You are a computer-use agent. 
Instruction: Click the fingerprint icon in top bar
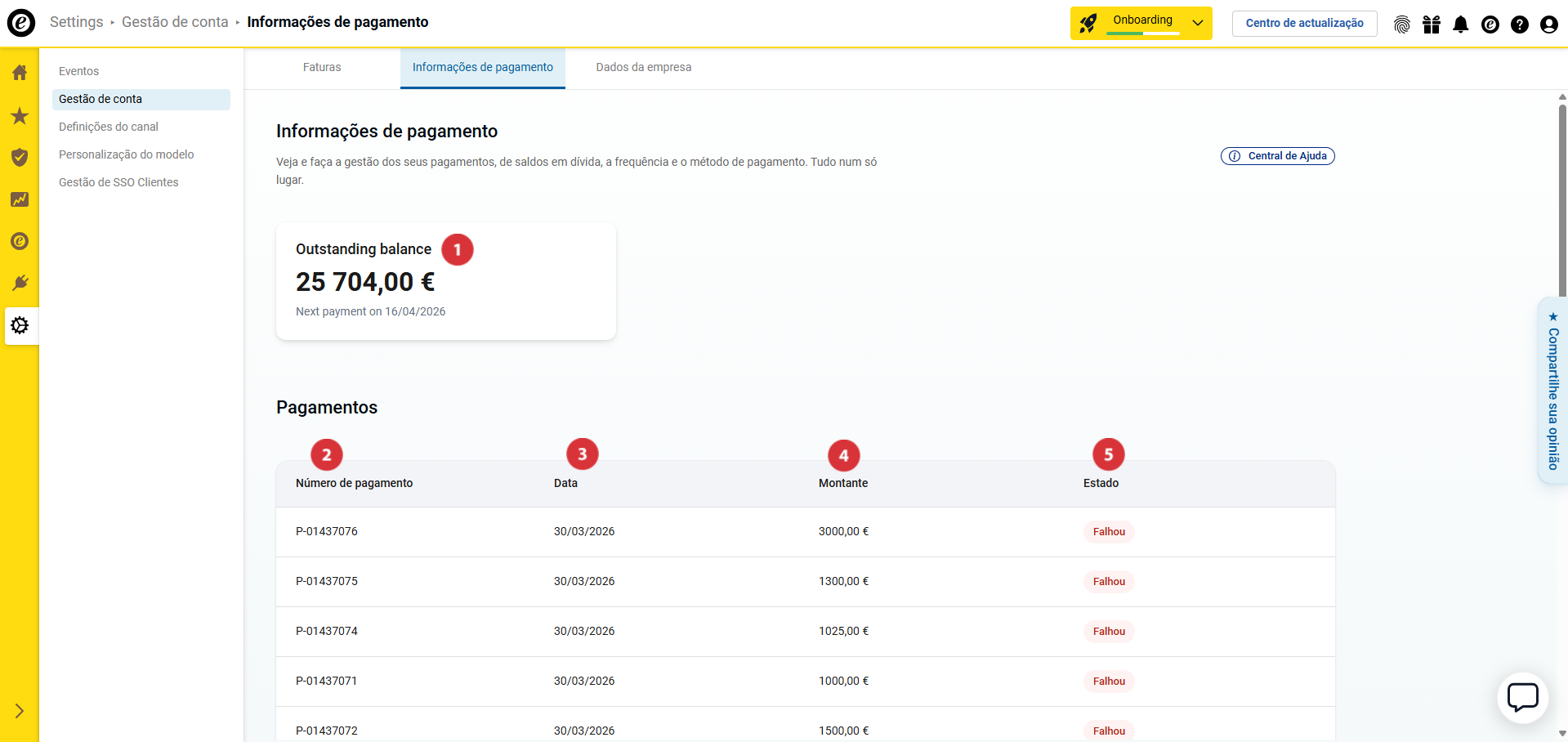click(1402, 25)
